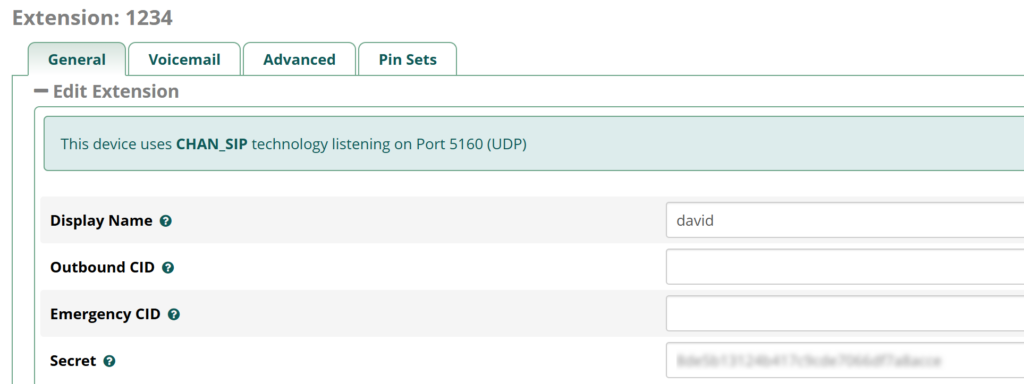The width and height of the screenshot is (1024, 384).
Task: Click the question mark beside Secret
Action: coord(110,361)
